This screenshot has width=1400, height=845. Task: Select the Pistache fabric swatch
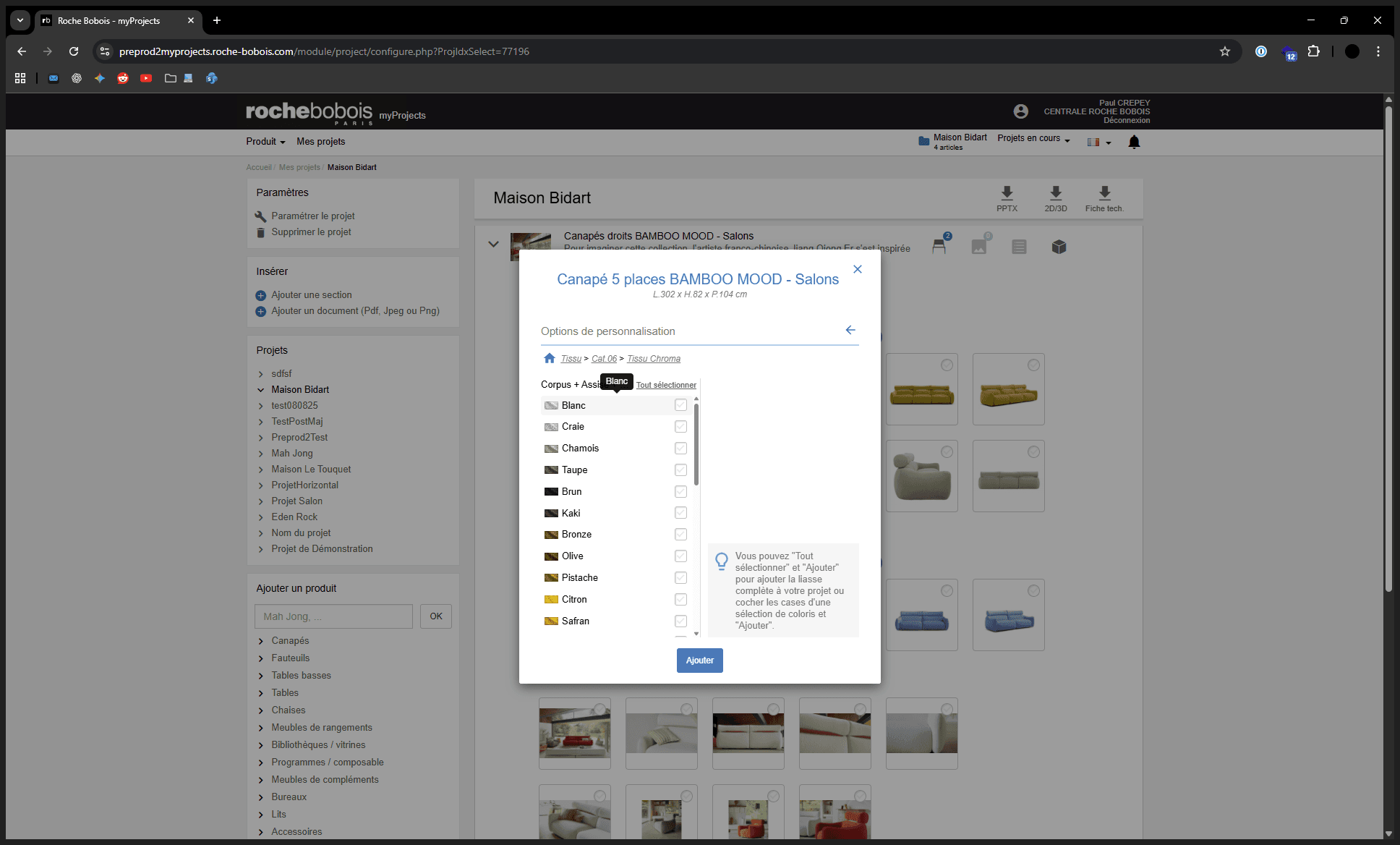coord(551,578)
